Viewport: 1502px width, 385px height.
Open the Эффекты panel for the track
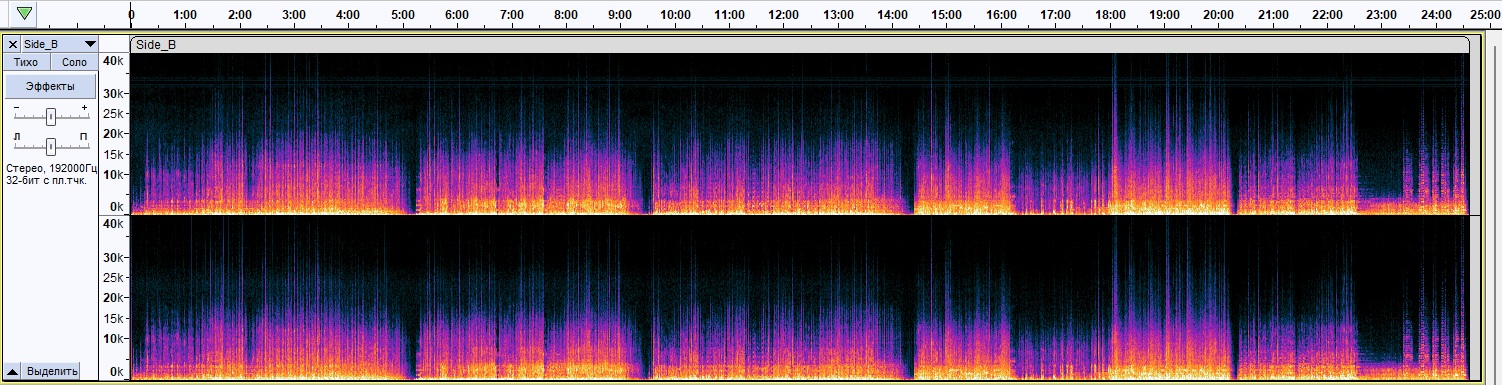(51, 86)
